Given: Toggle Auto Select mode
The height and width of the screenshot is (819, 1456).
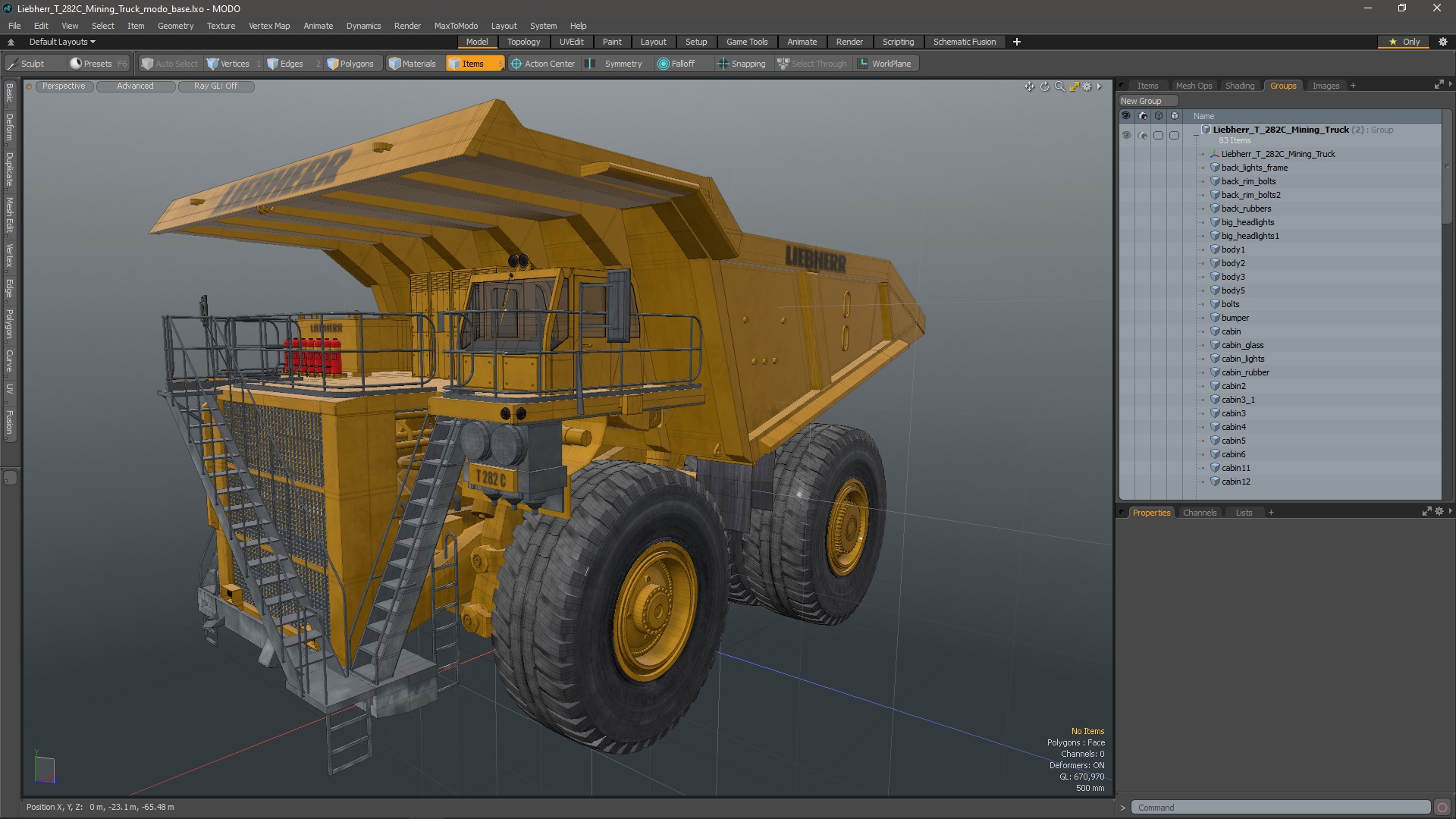Looking at the screenshot, I should click(x=170, y=64).
